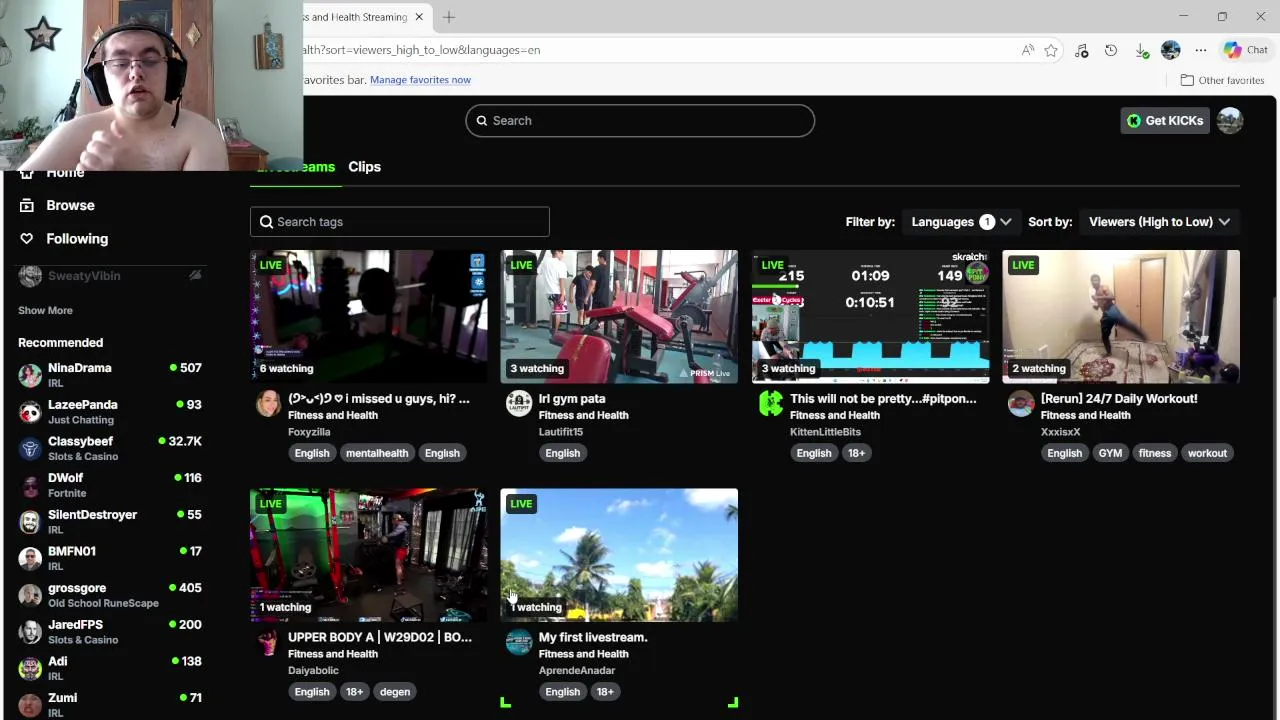Screen dimensions: 1280x720
Task: Open the browser profile avatar
Action: [1171, 50]
